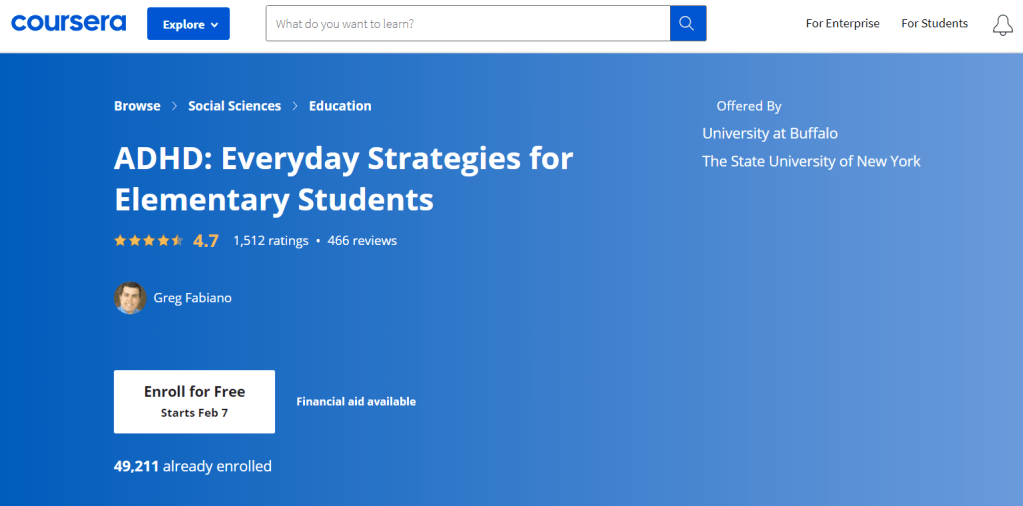Open the Explore dropdown menu
The height and width of the screenshot is (506, 1023).
188,24
